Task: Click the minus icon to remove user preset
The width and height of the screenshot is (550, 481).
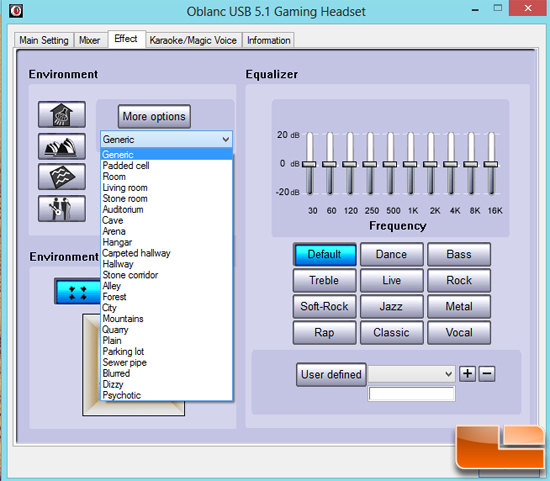Action: (x=487, y=373)
